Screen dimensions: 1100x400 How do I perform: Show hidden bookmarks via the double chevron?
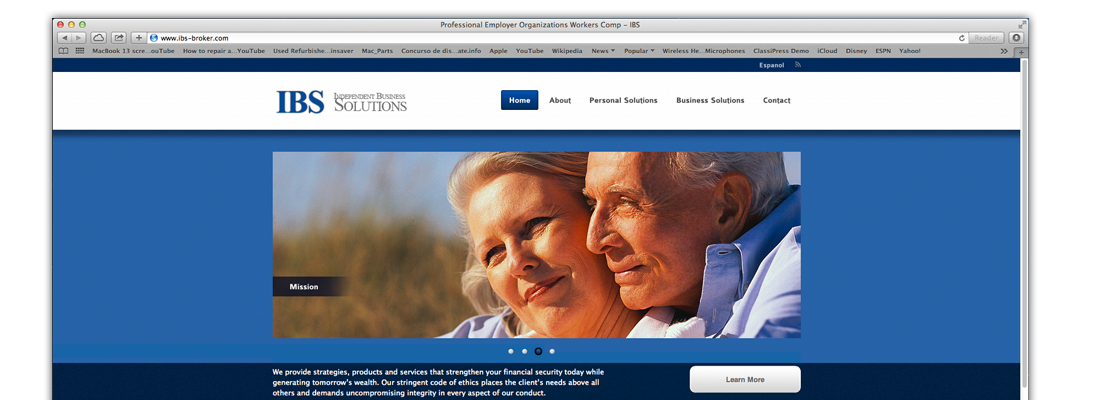pos(1004,50)
